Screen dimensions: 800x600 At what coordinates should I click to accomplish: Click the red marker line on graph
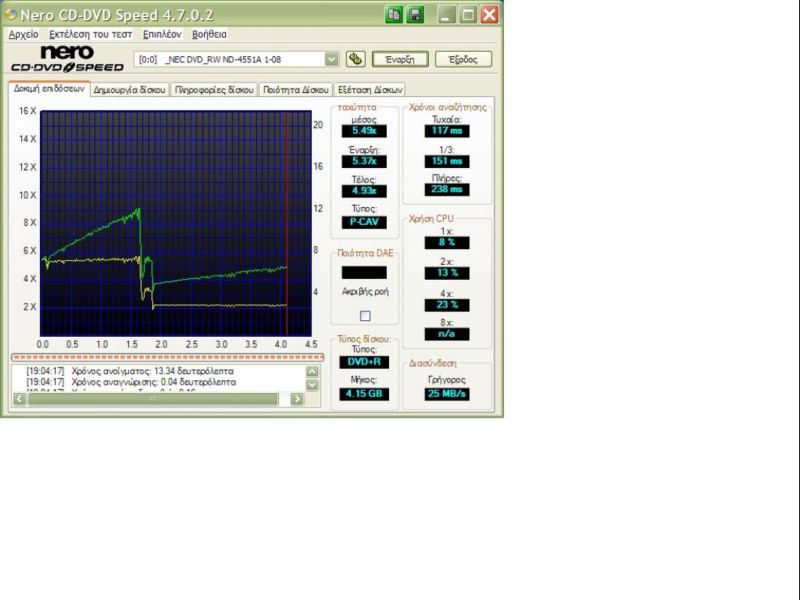287,223
